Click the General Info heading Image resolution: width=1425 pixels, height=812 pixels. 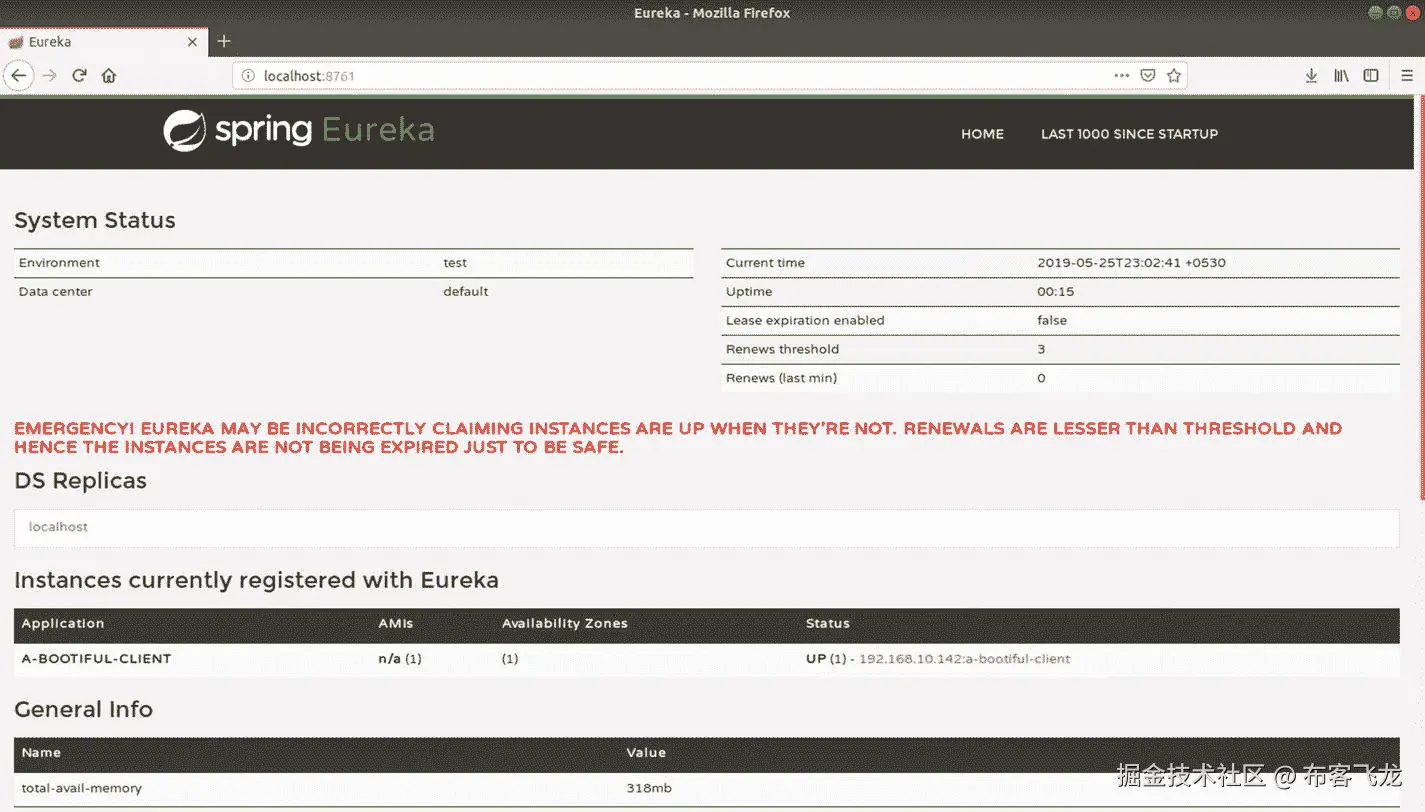click(x=83, y=710)
